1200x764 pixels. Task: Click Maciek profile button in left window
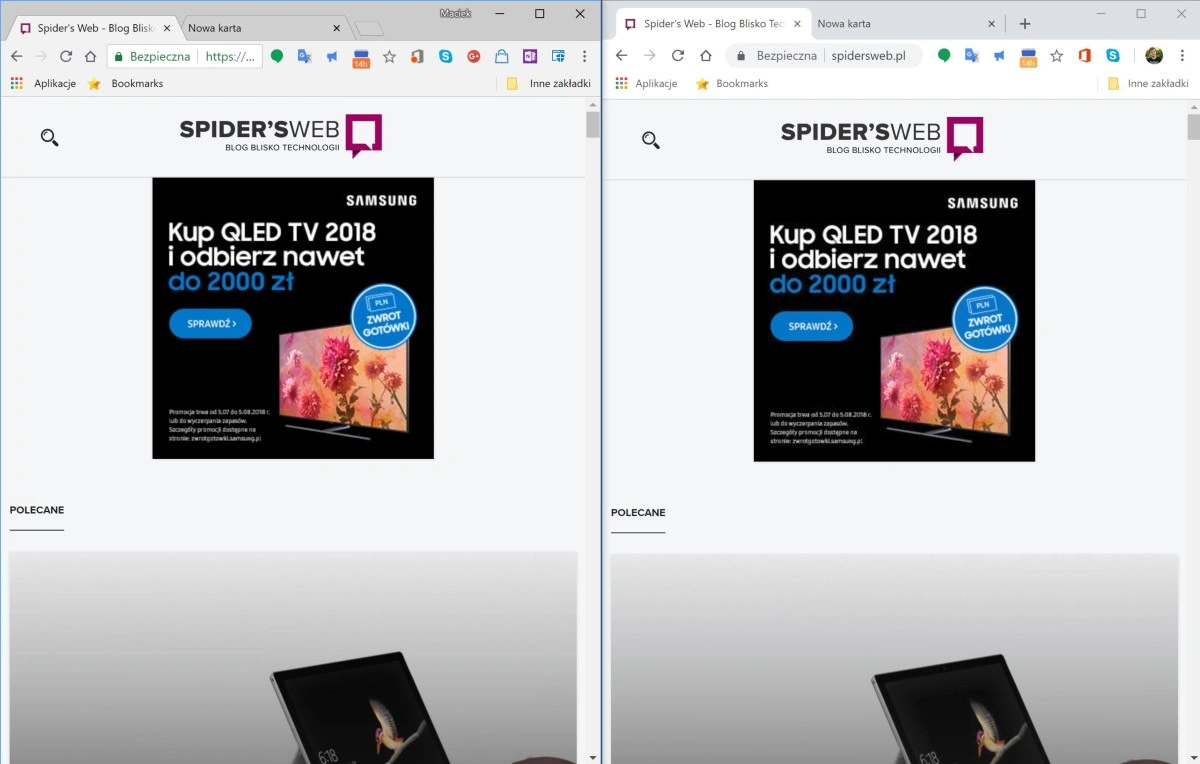coord(455,12)
